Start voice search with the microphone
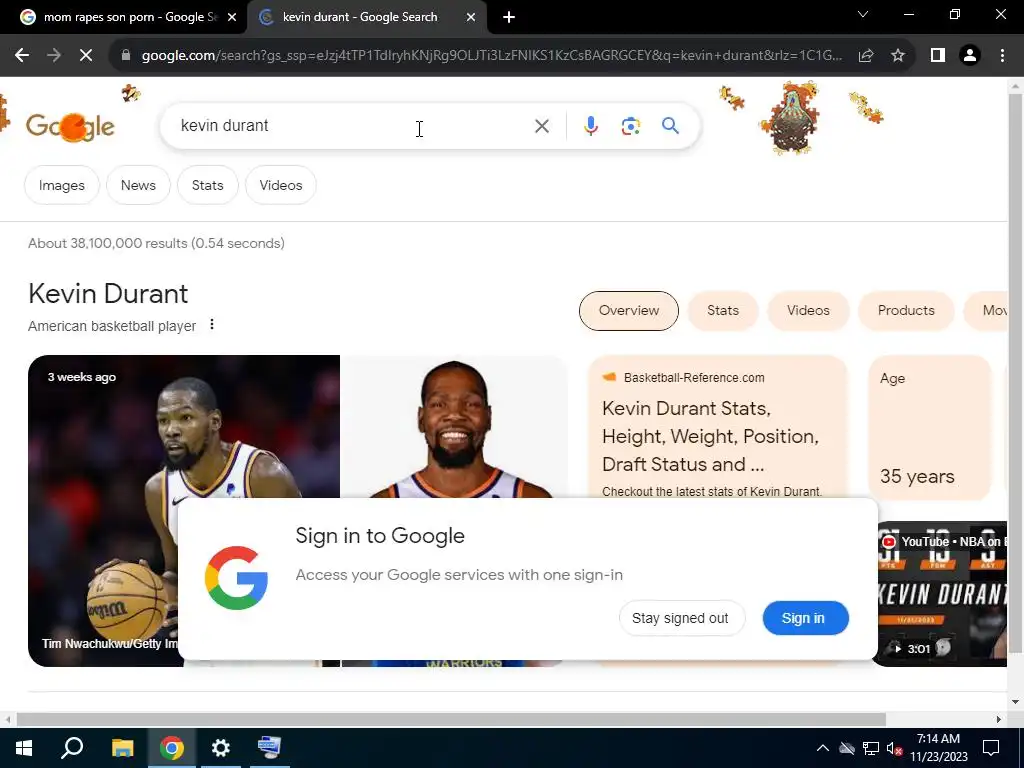 tap(590, 125)
